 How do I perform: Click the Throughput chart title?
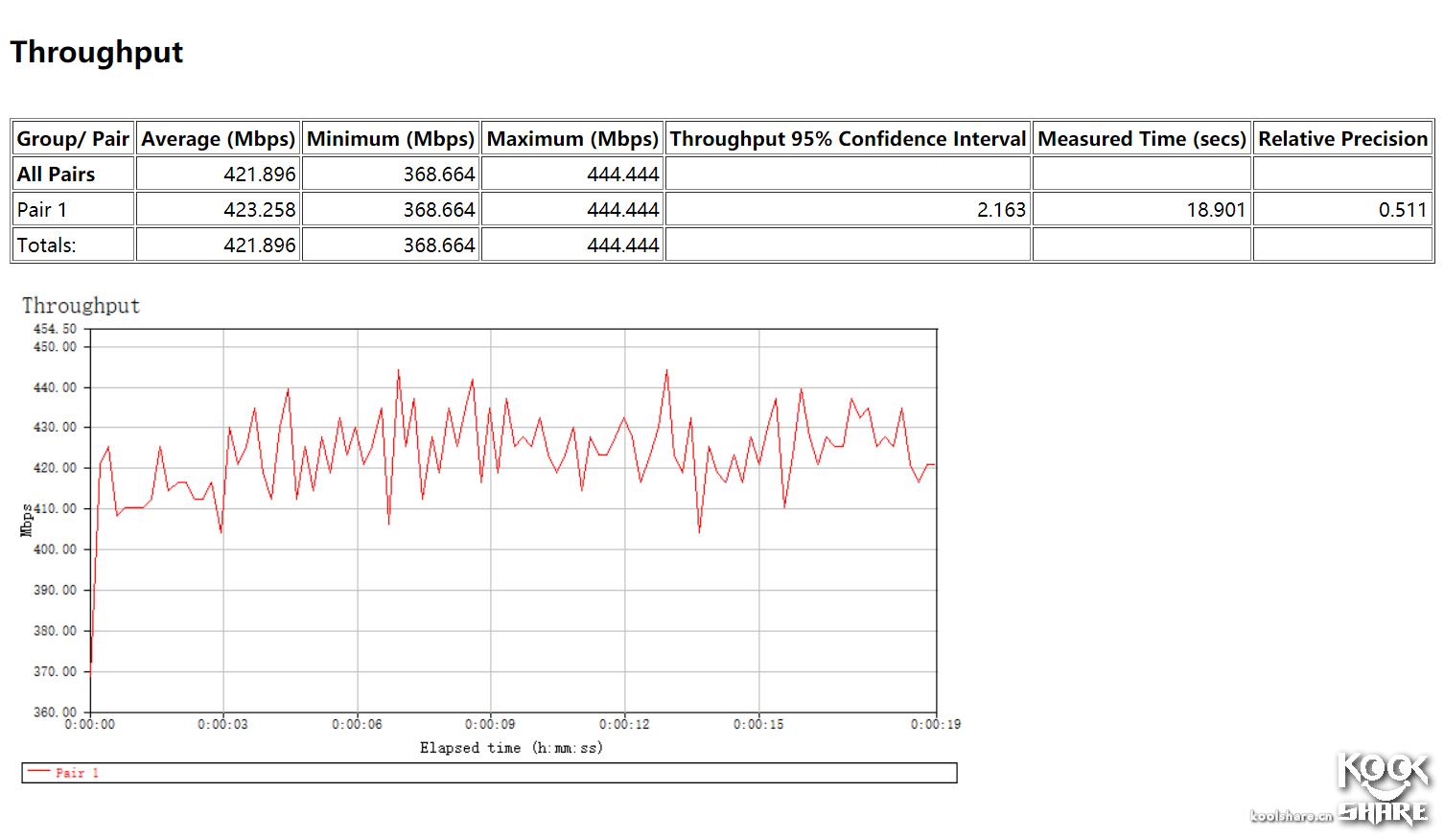pos(82,305)
